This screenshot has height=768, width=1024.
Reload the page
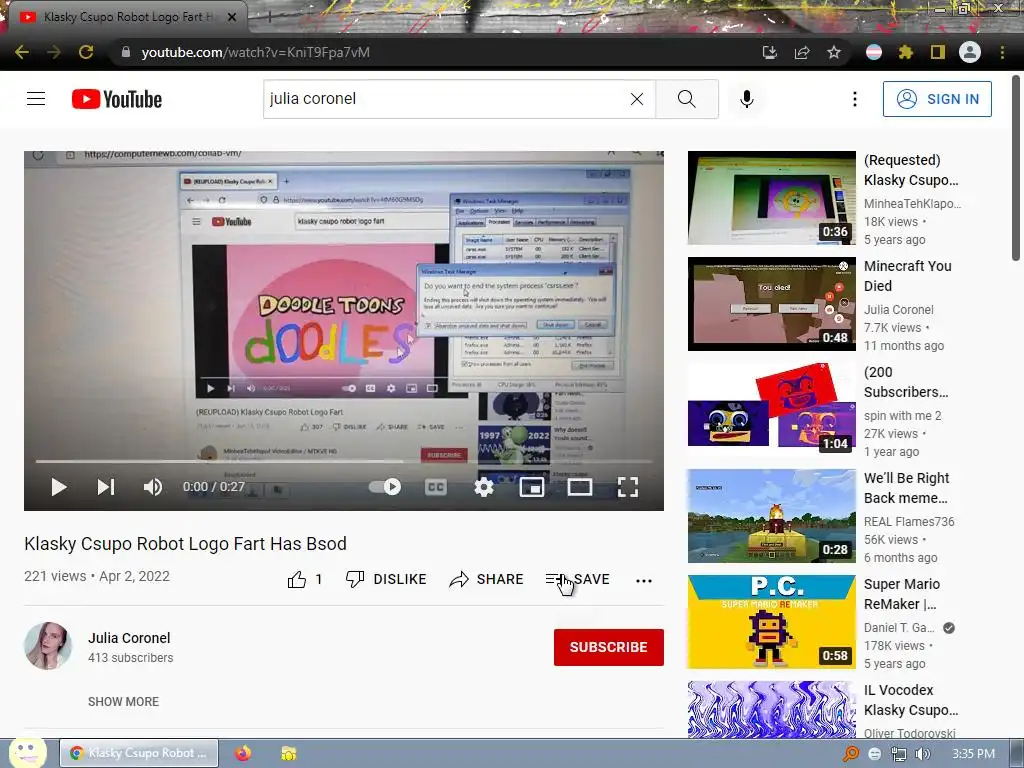pos(86,52)
